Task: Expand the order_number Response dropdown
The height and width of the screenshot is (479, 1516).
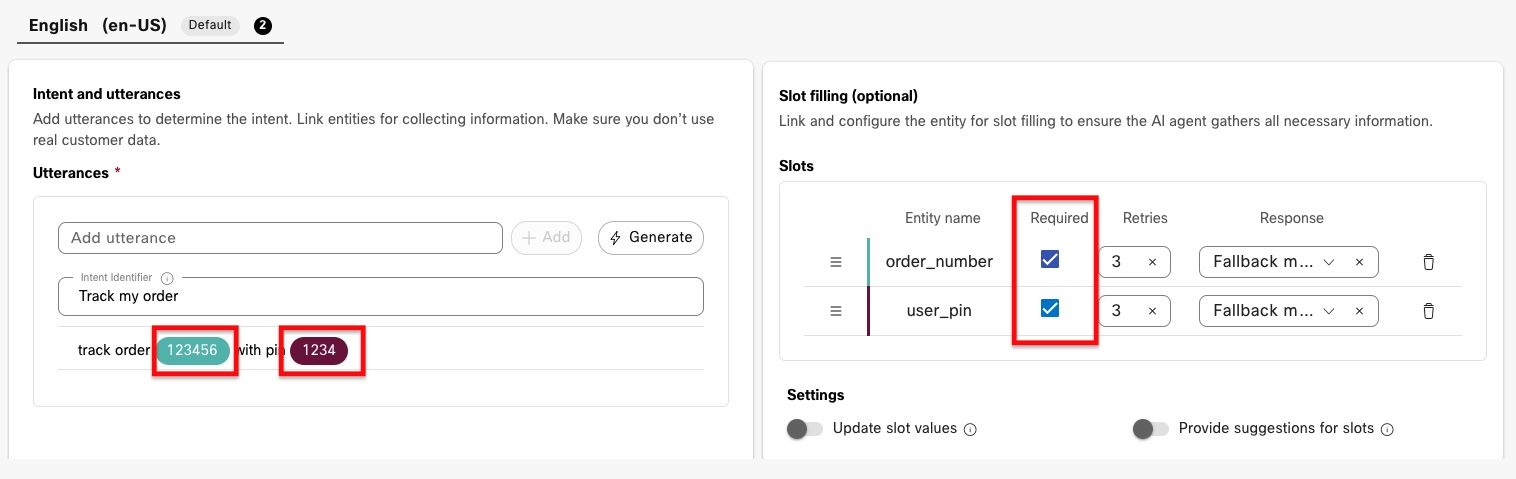Action: click(x=1329, y=262)
